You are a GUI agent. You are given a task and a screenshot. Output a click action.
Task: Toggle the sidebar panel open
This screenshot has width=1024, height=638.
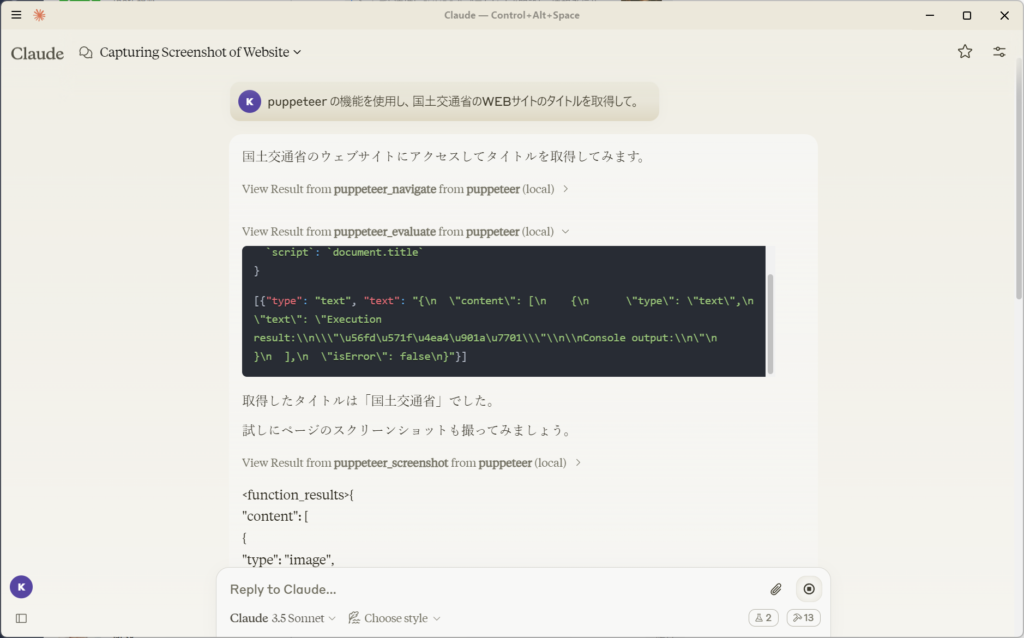click(21, 618)
